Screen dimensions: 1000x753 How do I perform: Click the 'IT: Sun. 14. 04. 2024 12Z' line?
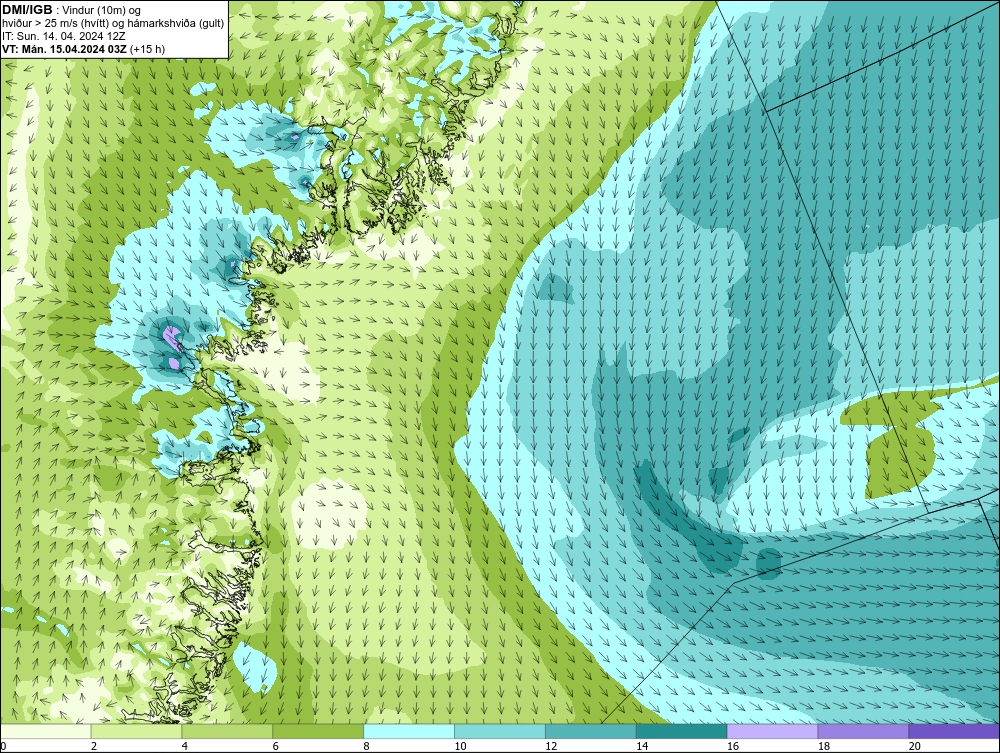64,36
